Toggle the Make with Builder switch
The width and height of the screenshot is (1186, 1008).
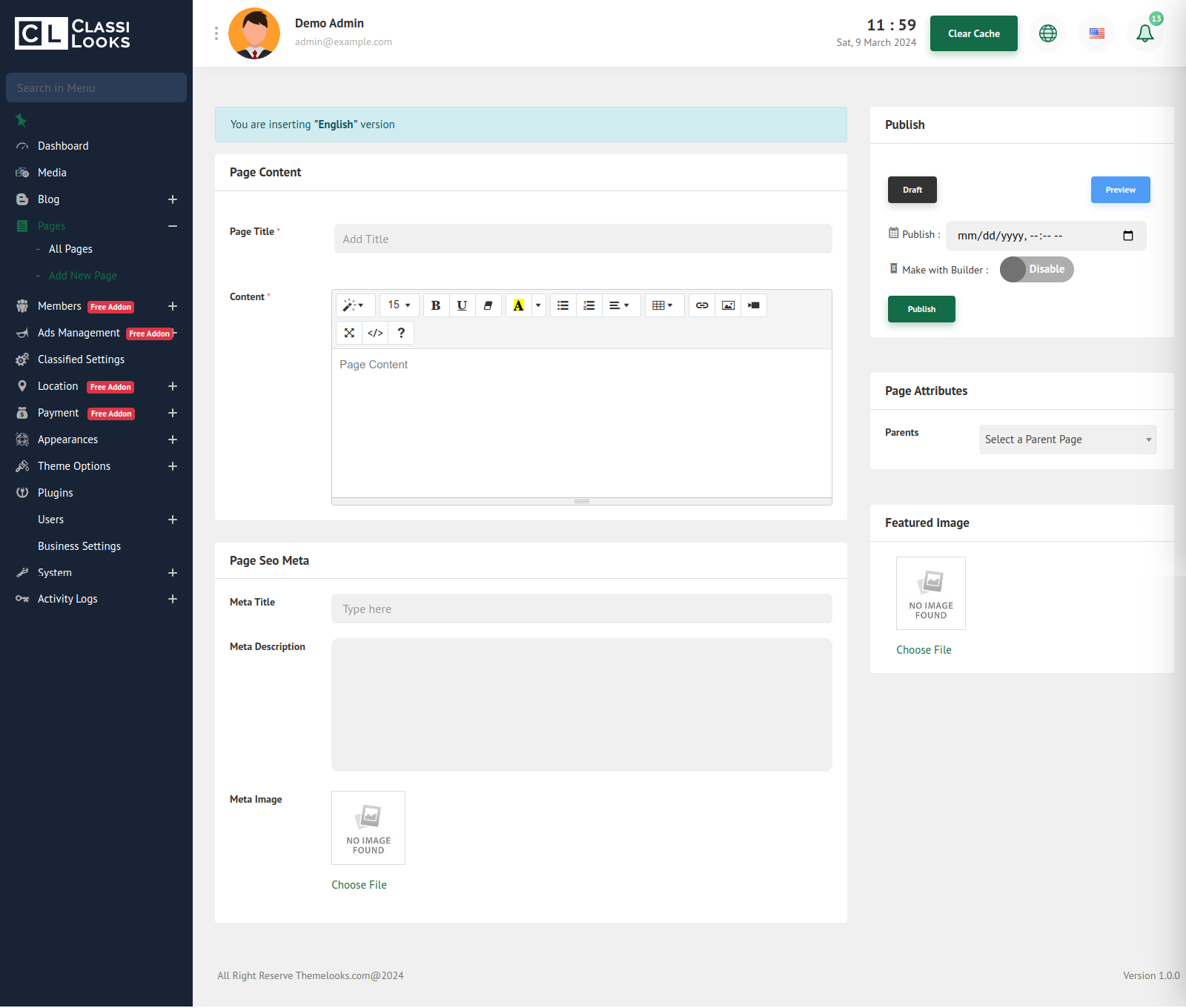pos(1036,269)
